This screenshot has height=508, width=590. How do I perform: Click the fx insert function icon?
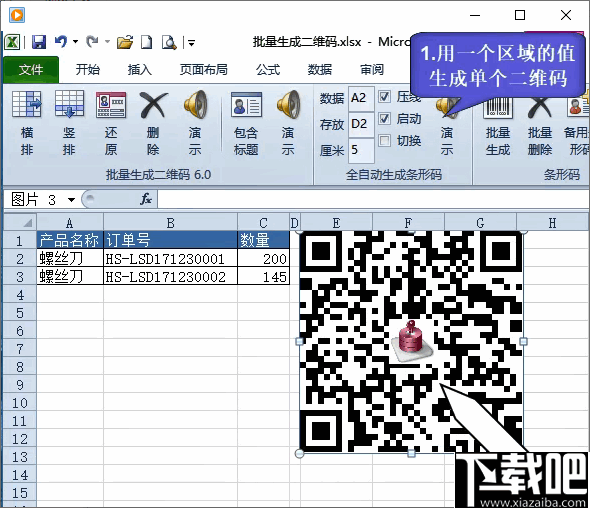point(146,199)
